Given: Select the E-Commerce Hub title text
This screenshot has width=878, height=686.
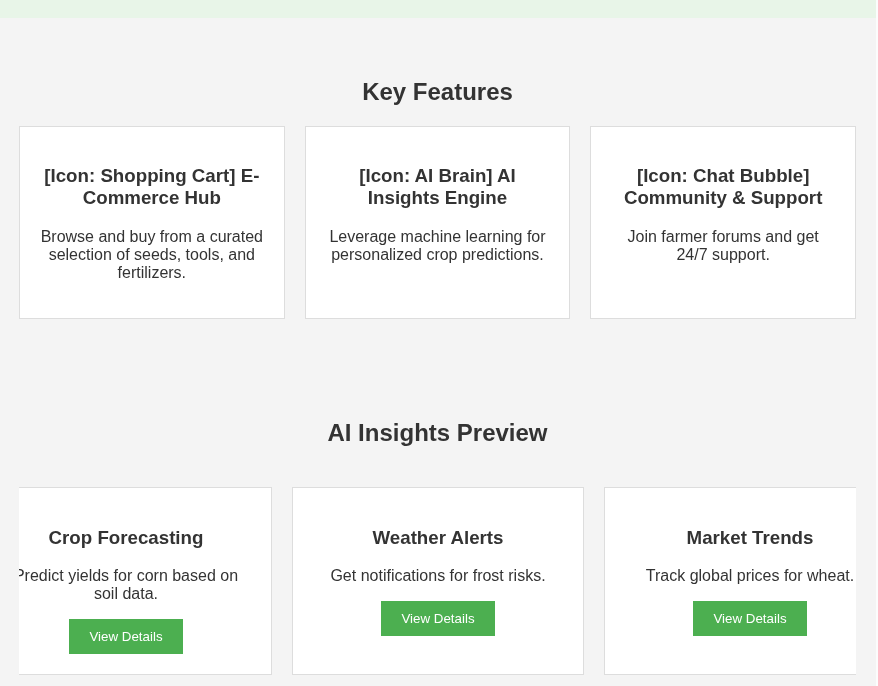Looking at the screenshot, I should point(151,186).
